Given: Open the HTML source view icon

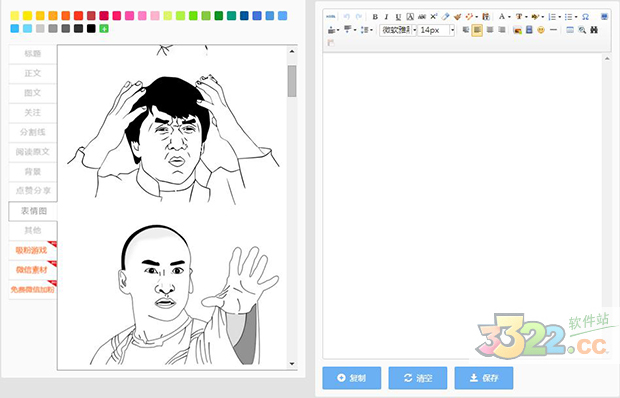Looking at the screenshot, I should click(331, 17).
